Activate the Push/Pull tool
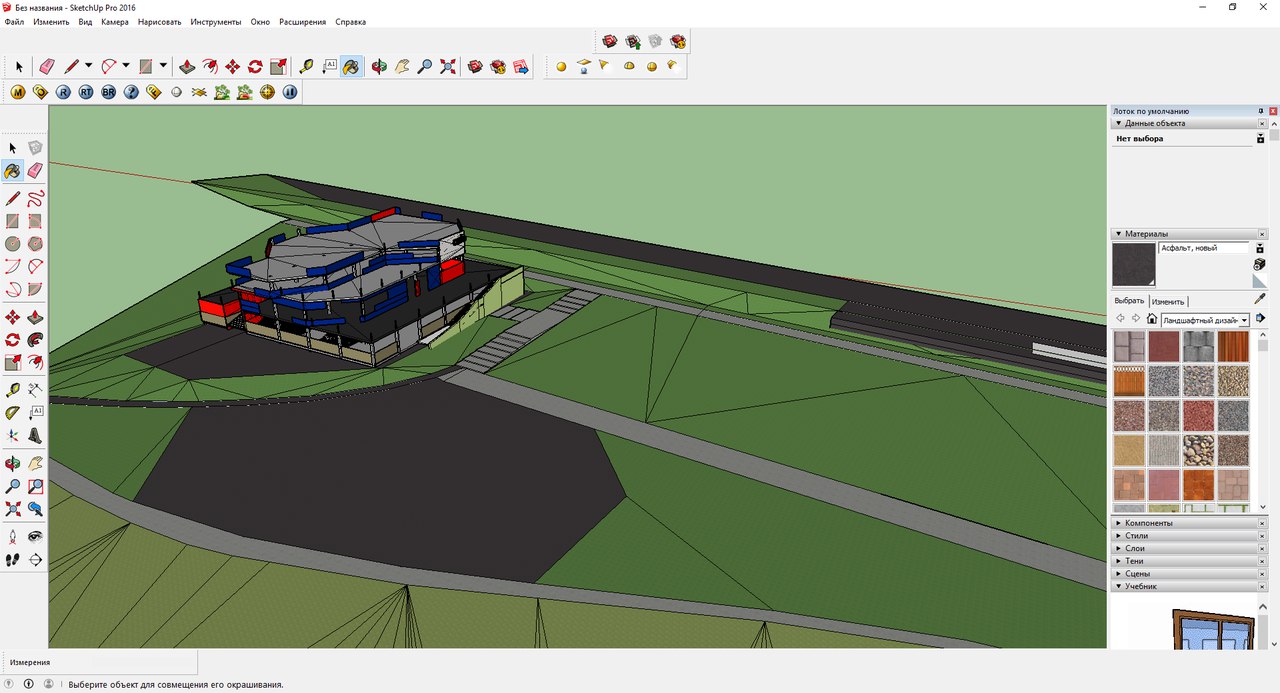The height and width of the screenshot is (693, 1280). (187, 67)
